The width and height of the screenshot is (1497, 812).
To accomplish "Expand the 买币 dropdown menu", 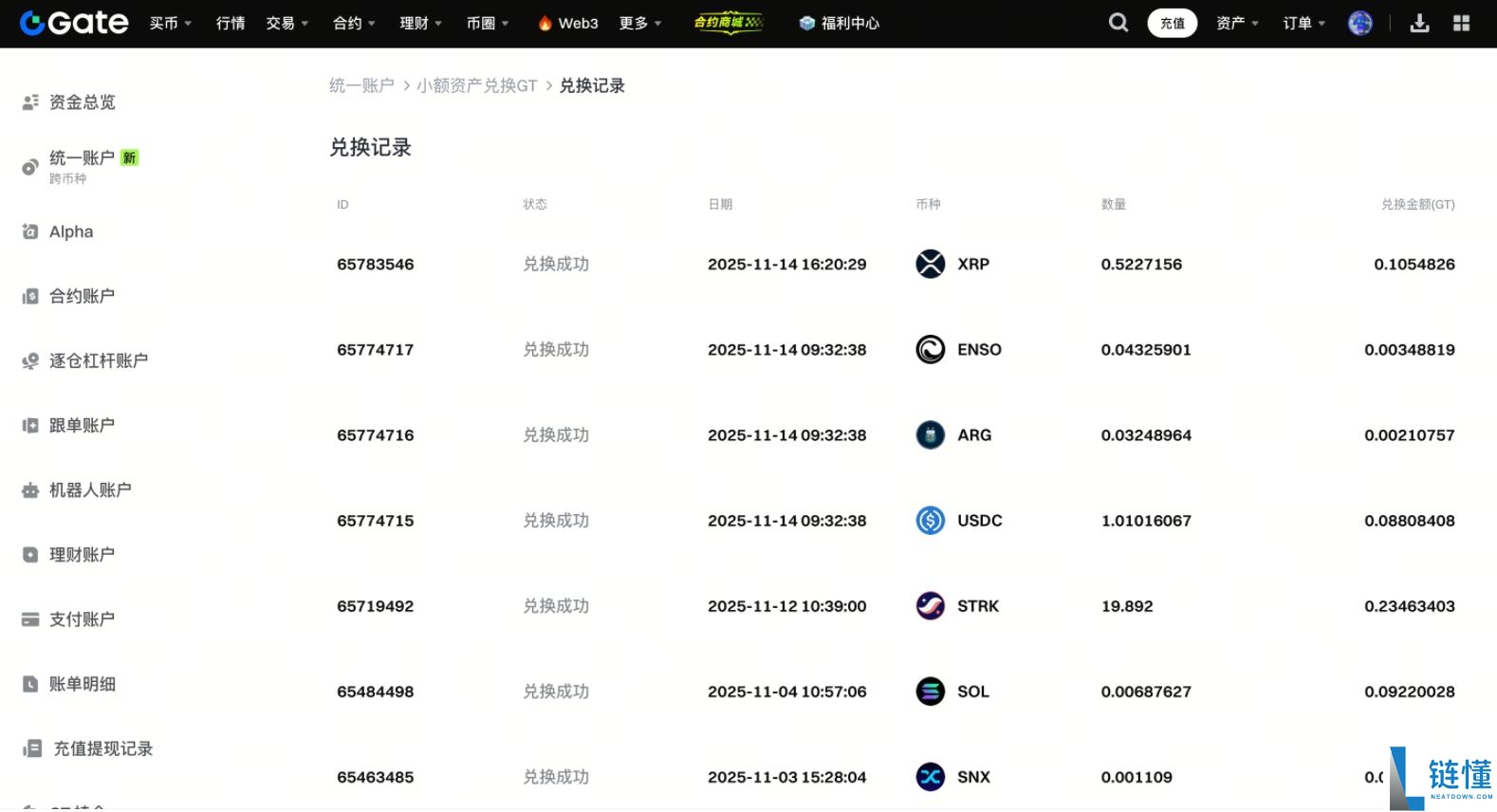I will (x=171, y=23).
